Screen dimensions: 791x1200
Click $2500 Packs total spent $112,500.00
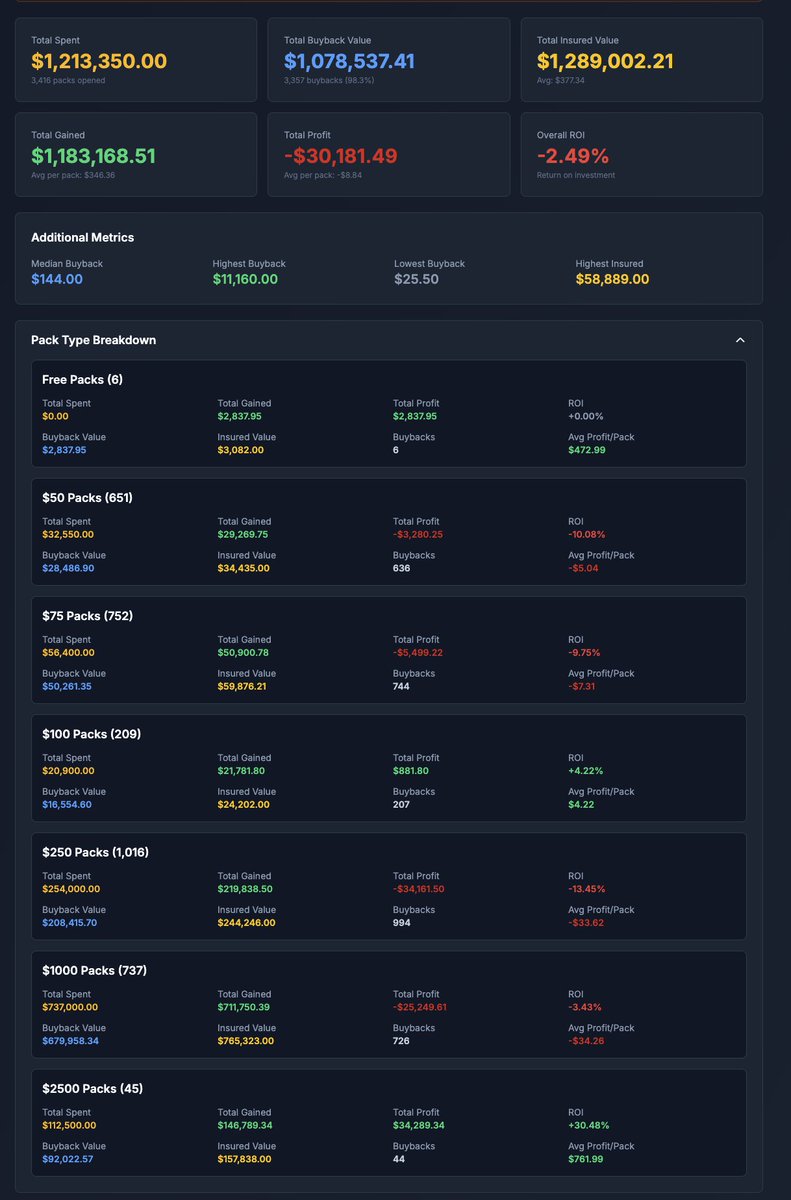[70, 1124]
